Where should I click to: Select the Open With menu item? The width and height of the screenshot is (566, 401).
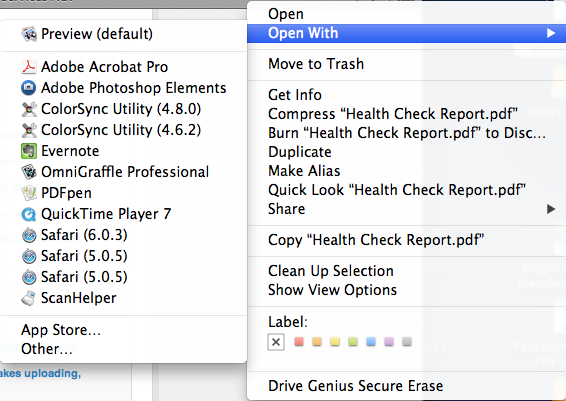point(406,33)
